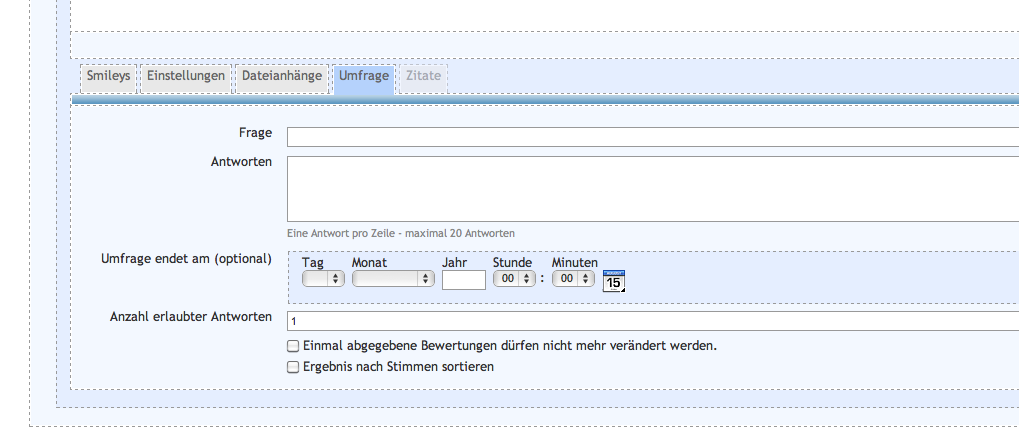Click the 'Umfrage endet am (optional)' label
The height and width of the screenshot is (430, 1019).
186,258
